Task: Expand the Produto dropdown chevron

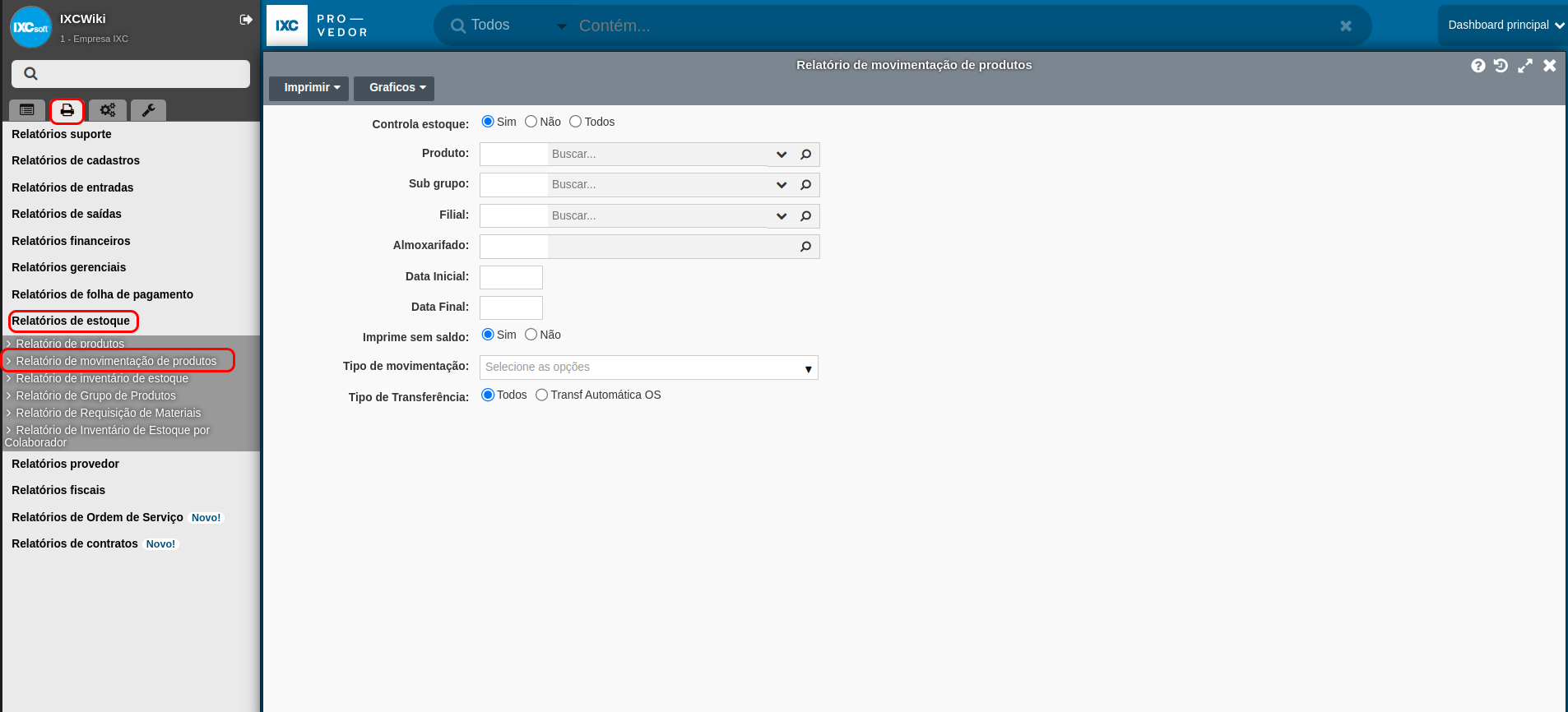Action: point(782,155)
